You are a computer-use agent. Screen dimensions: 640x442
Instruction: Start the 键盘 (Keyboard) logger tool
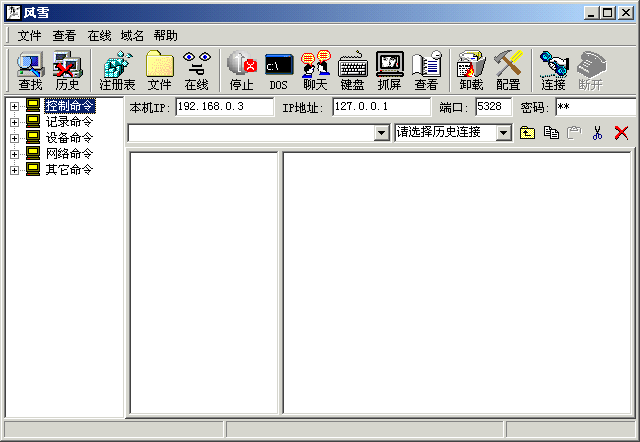(352, 70)
